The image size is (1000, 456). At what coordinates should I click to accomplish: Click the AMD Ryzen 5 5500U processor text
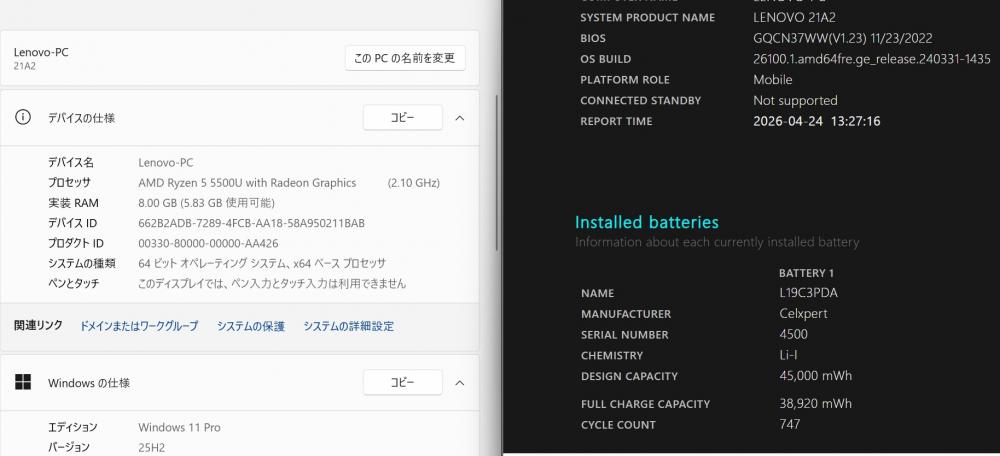tap(247, 183)
